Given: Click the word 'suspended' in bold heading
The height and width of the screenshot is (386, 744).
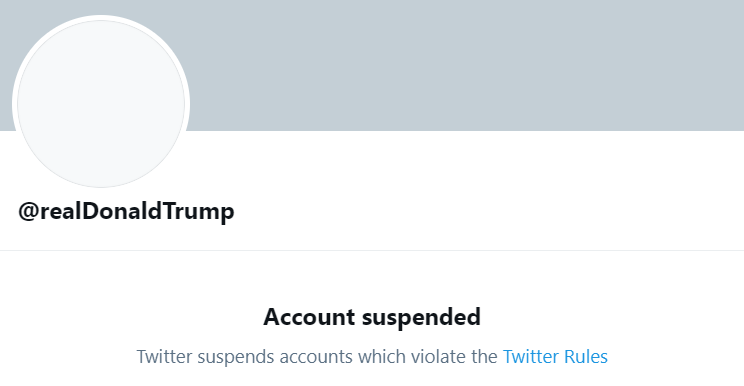Looking at the screenshot, I should pos(421,317).
